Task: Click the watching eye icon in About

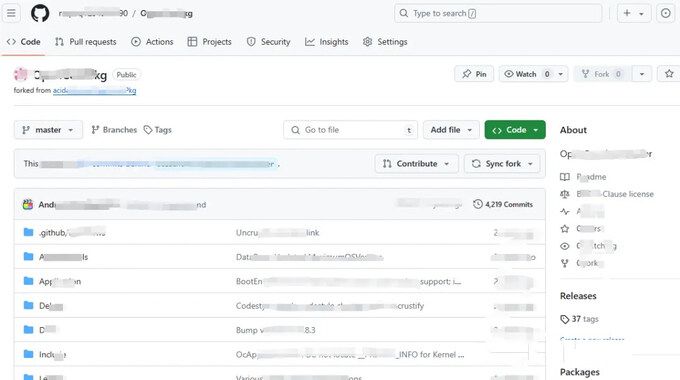Action: click(565, 246)
